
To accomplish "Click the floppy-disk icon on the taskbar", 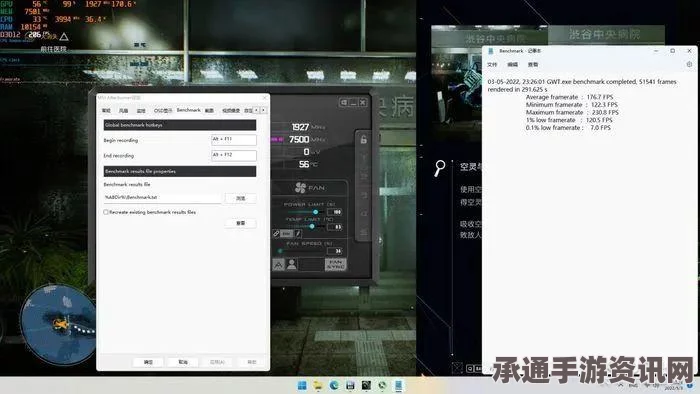I will 350,385.
